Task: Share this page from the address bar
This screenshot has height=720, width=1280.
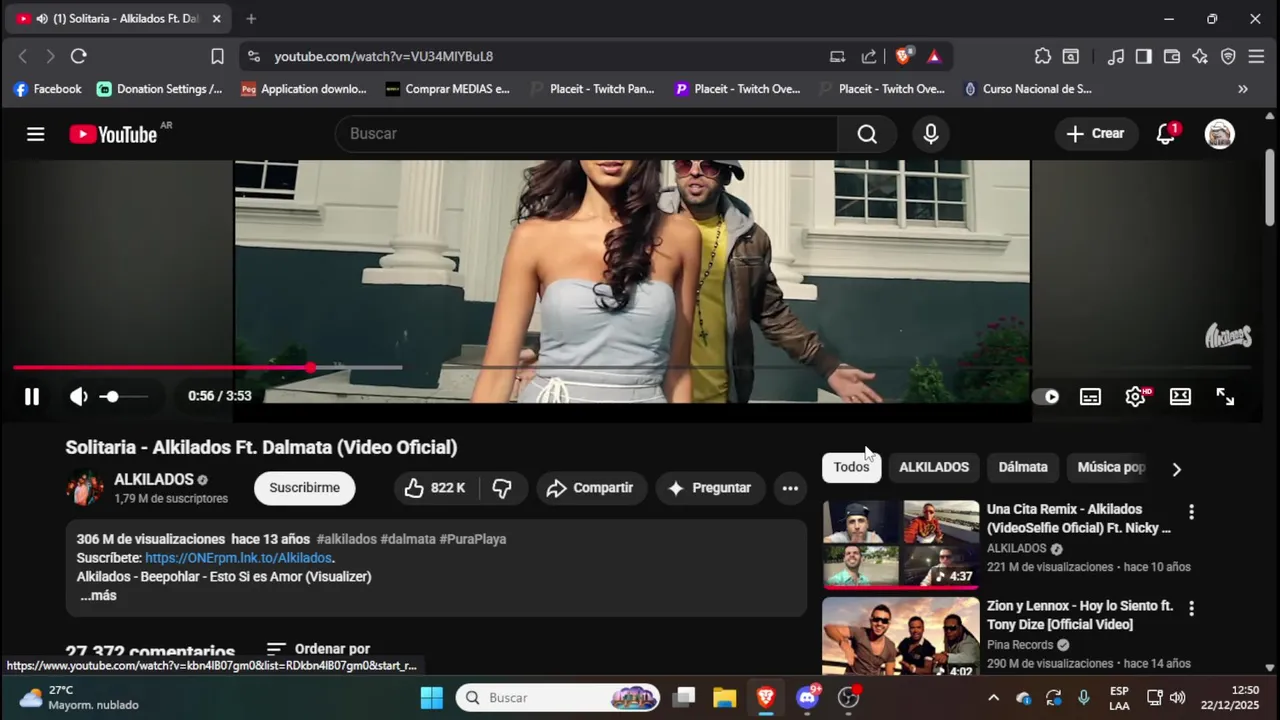Action: click(x=869, y=57)
